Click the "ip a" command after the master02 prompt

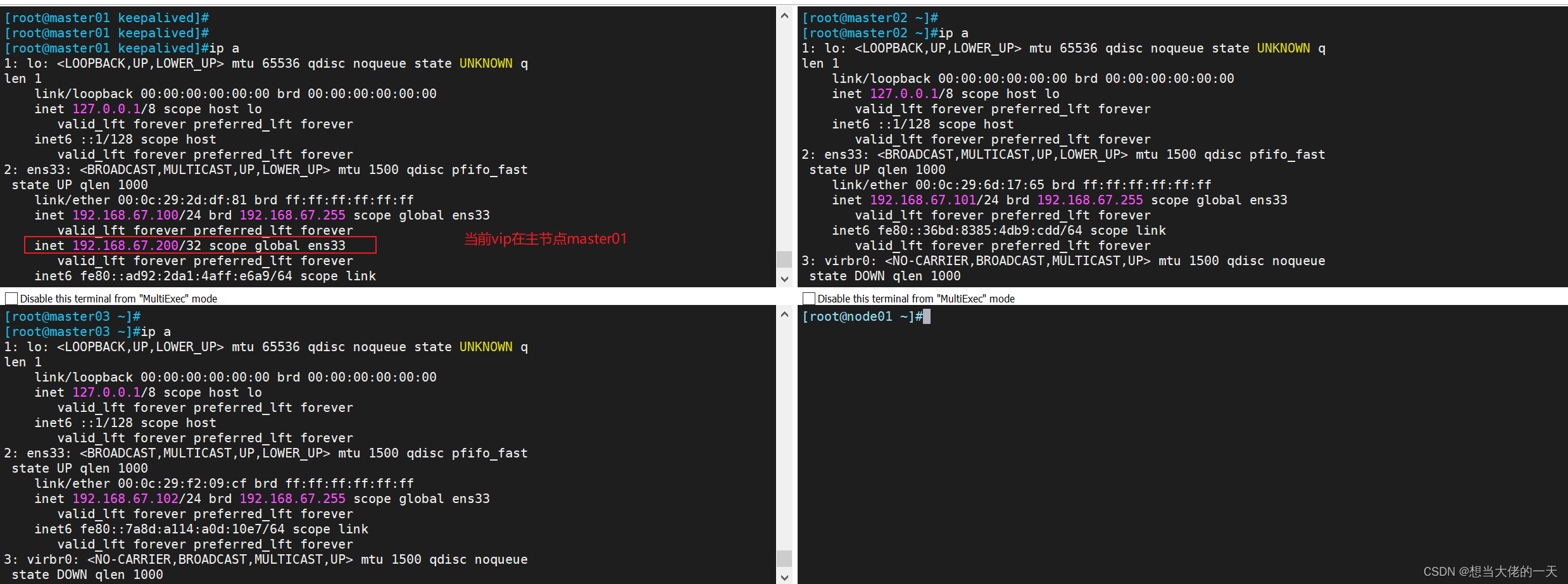(953, 33)
